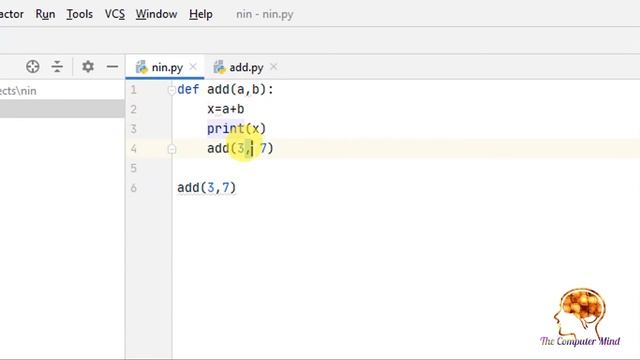Image resolution: width=640 pixels, height=360 pixels.
Task: Click the Python file icon on add.py tab
Action: pyautogui.click(x=219, y=67)
